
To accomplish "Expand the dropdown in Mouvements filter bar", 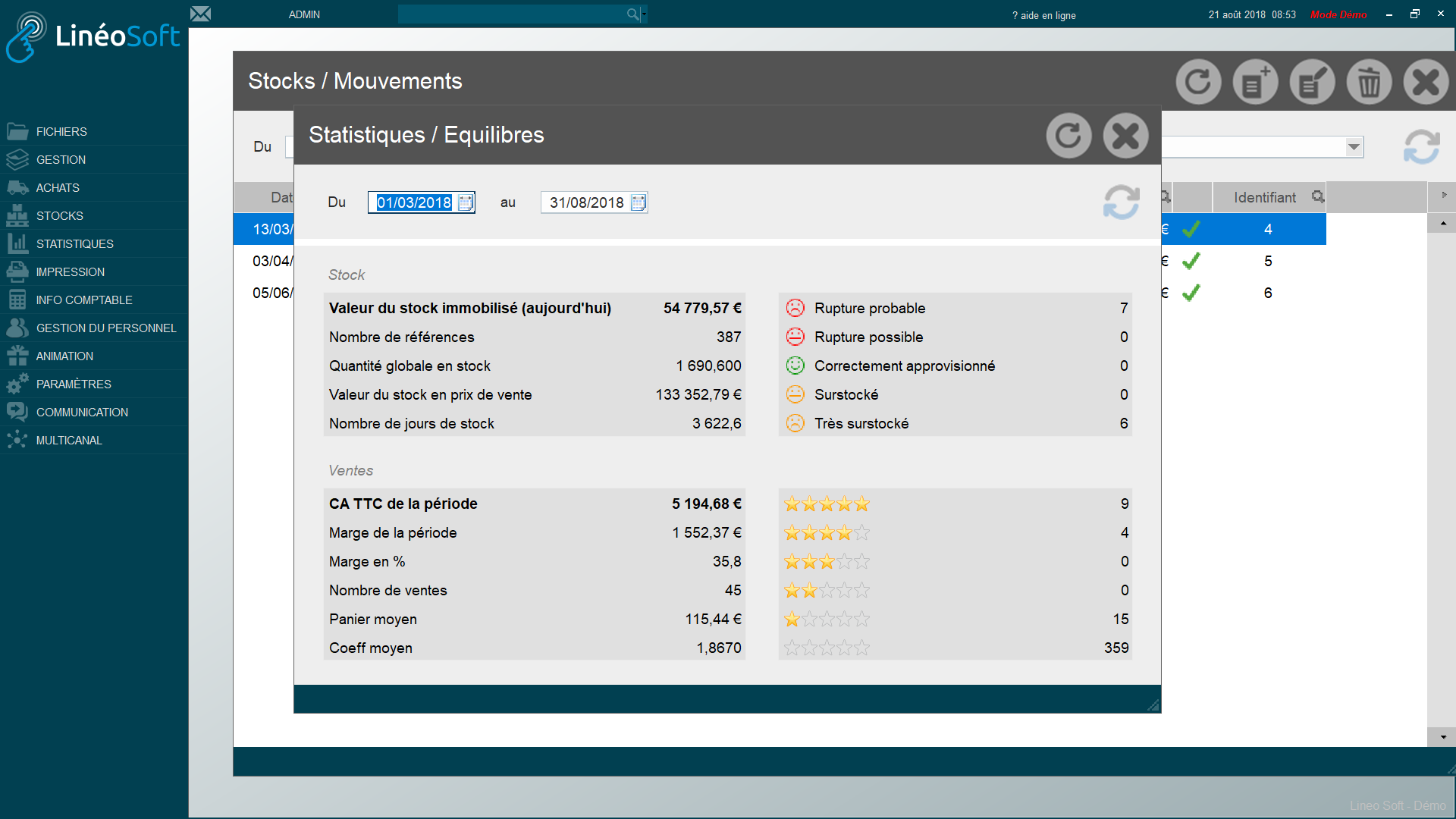I will click(x=1354, y=147).
